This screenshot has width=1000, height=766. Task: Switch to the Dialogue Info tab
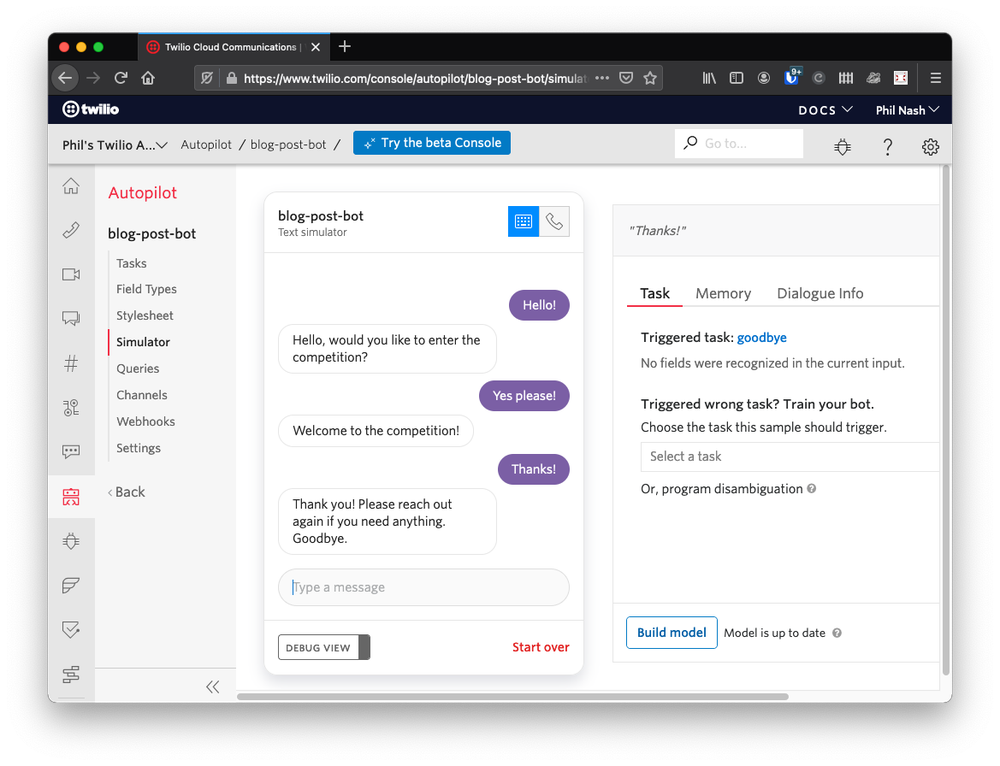(x=820, y=293)
